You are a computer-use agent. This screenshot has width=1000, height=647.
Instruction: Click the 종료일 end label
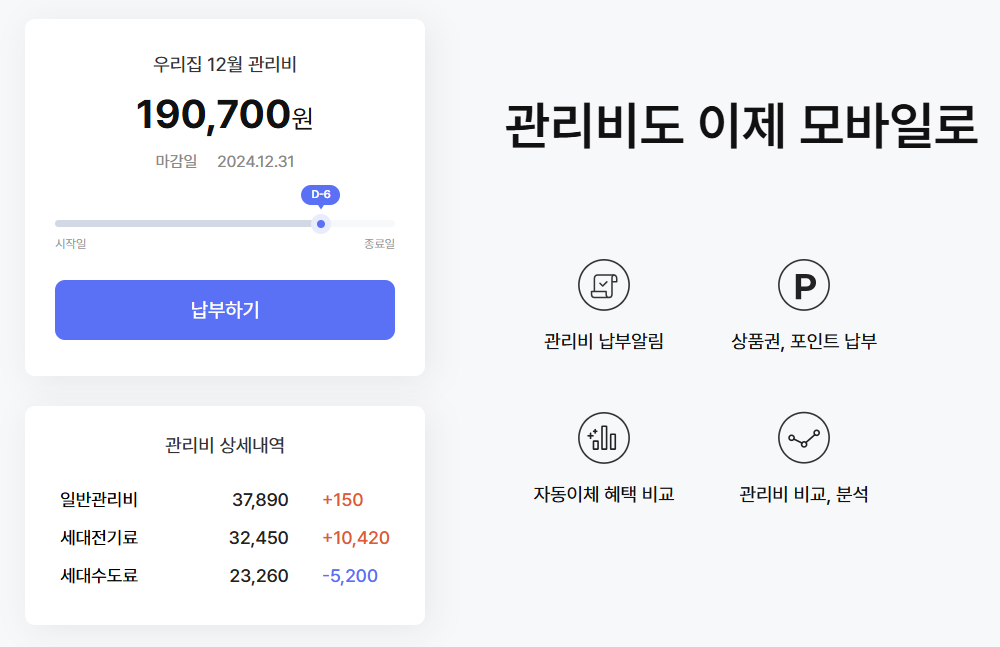click(379, 244)
